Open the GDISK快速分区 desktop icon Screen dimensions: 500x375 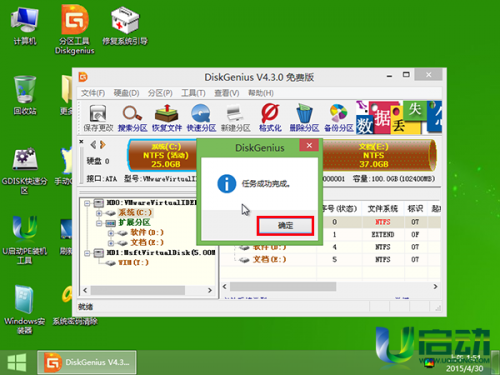(x=25, y=171)
